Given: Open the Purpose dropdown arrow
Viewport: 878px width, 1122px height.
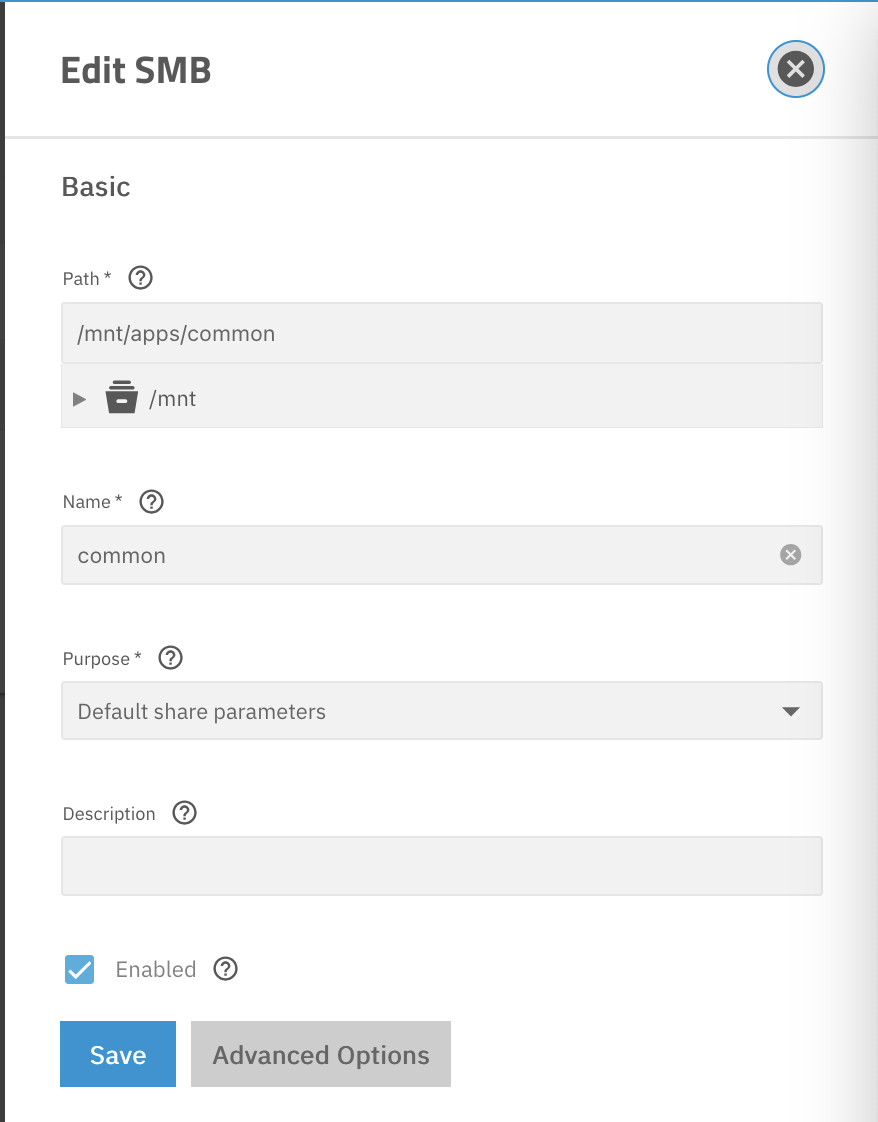Looking at the screenshot, I should [x=791, y=711].
